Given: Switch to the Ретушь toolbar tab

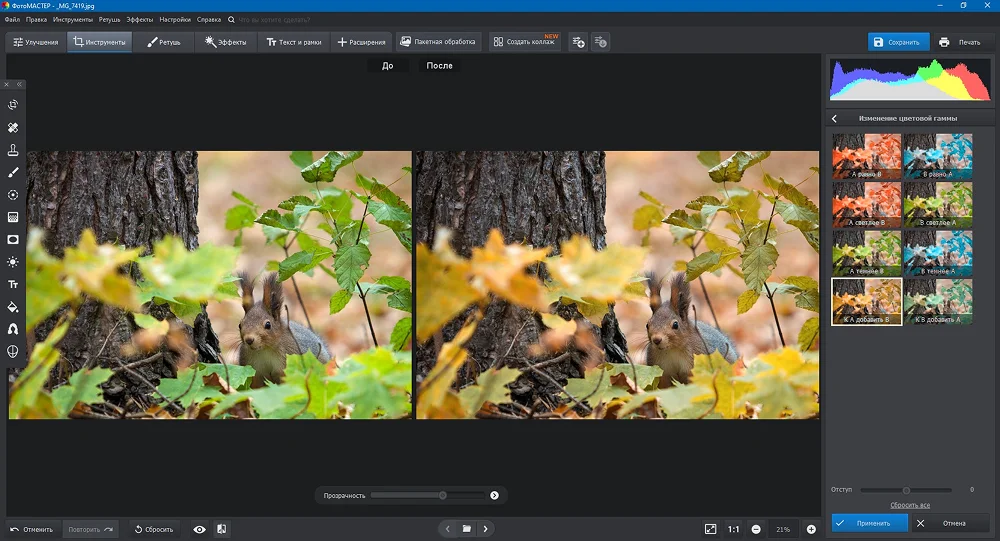Looking at the screenshot, I should click(x=164, y=42).
